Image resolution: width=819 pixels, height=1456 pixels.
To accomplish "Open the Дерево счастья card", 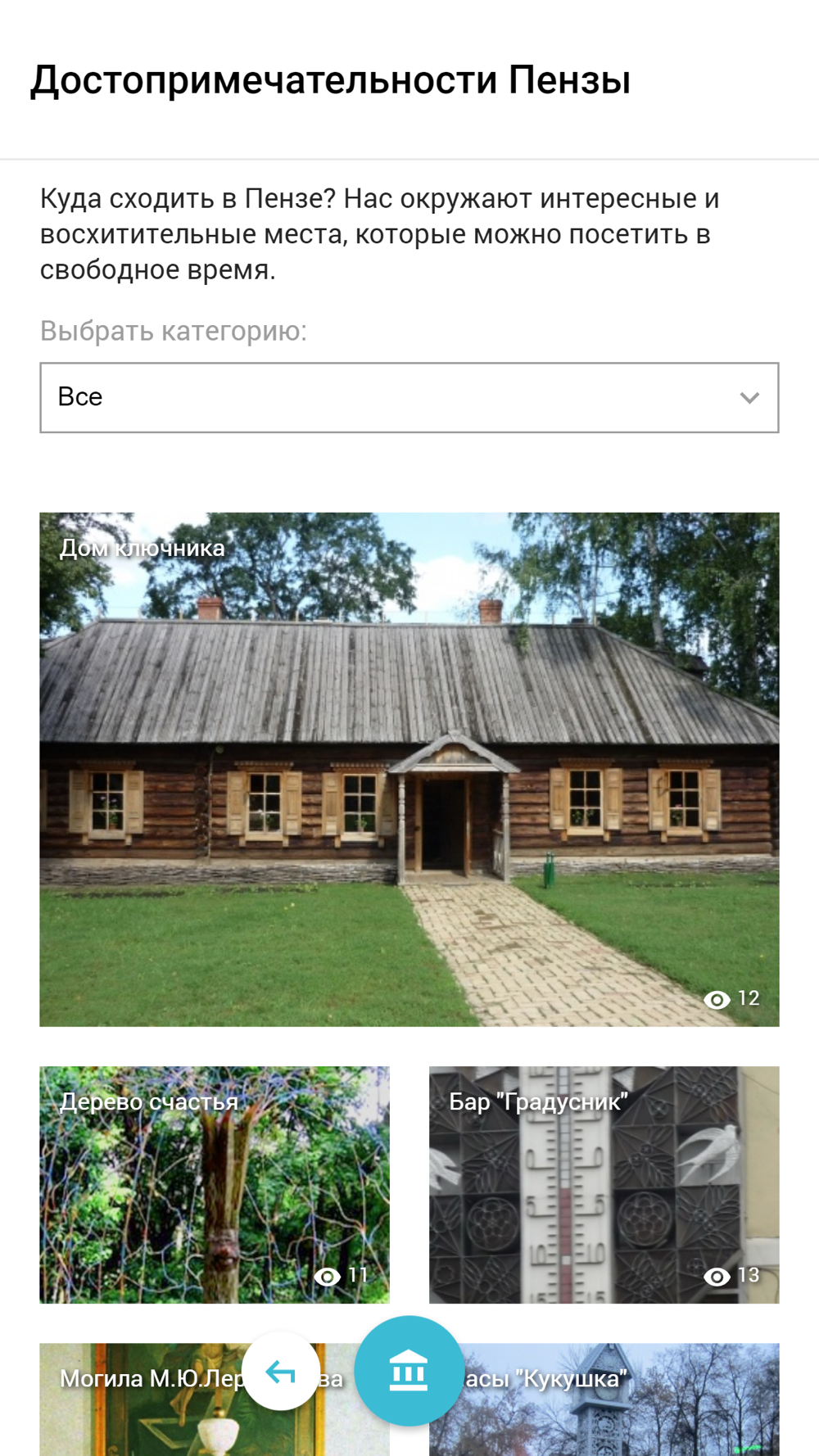I will coord(215,1184).
